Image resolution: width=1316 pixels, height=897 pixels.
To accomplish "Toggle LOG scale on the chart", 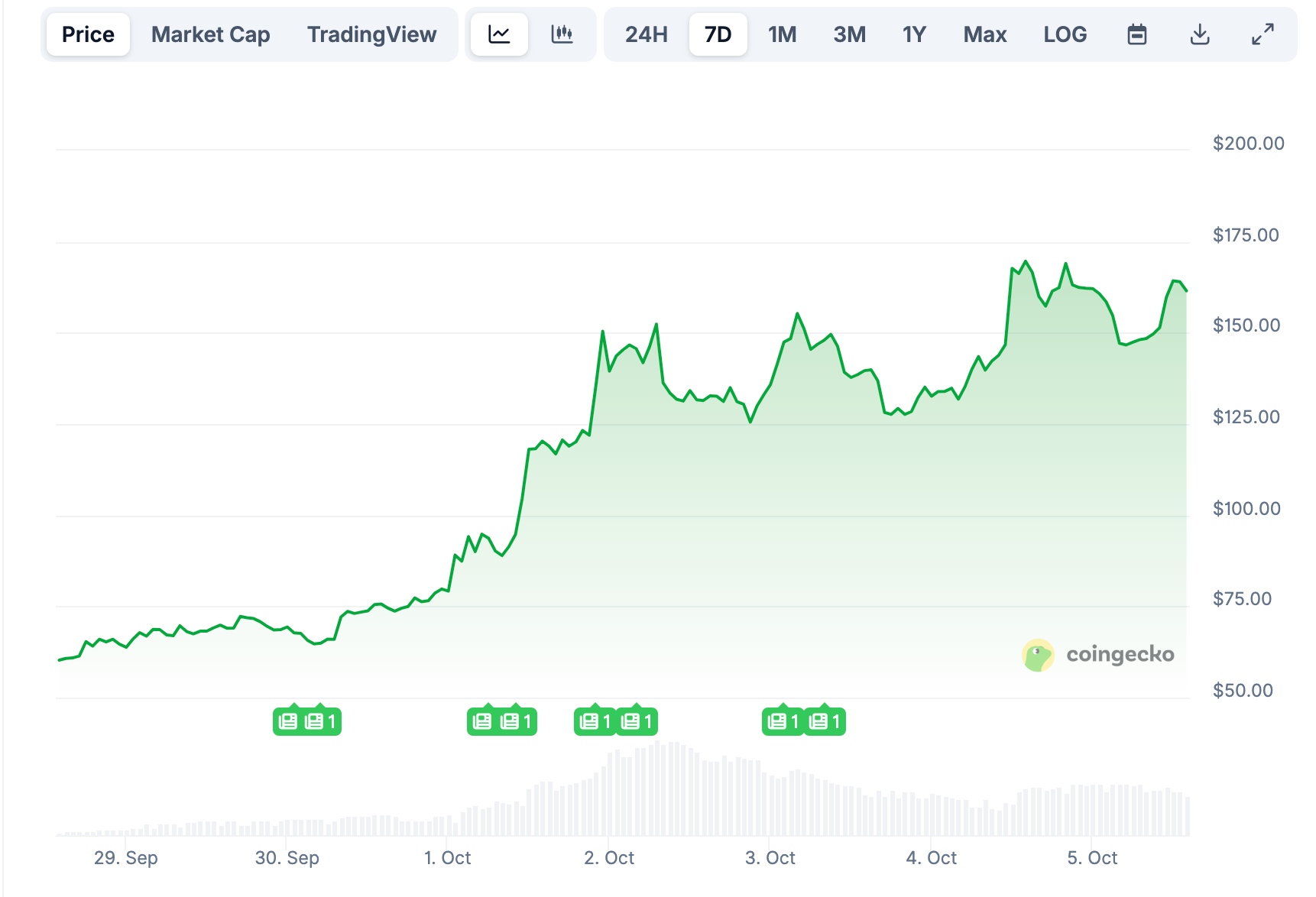I will (1065, 34).
